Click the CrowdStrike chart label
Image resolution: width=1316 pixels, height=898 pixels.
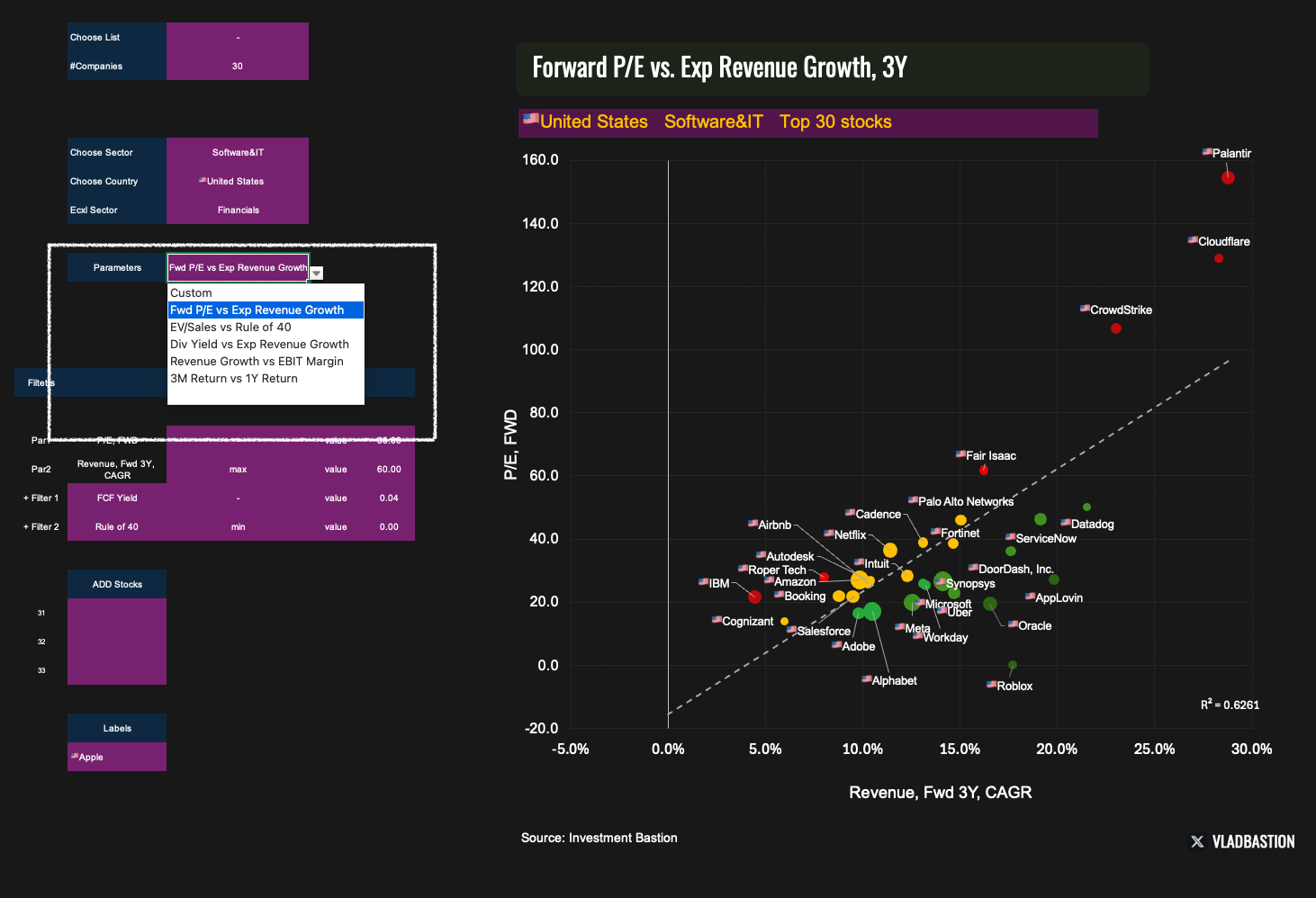[x=1116, y=310]
